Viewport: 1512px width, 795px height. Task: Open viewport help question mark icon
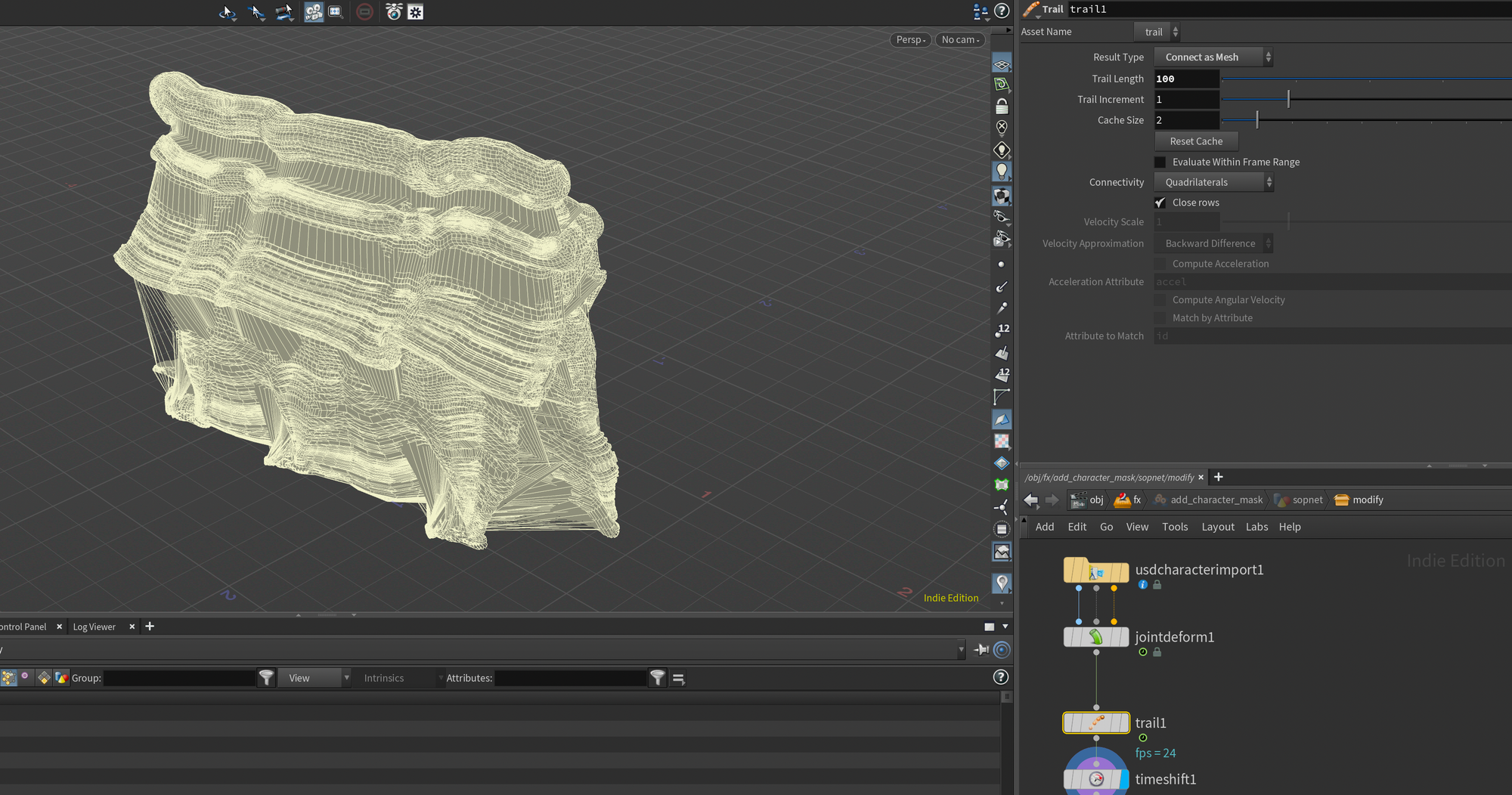pyautogui.click(x=1002, y=11)
